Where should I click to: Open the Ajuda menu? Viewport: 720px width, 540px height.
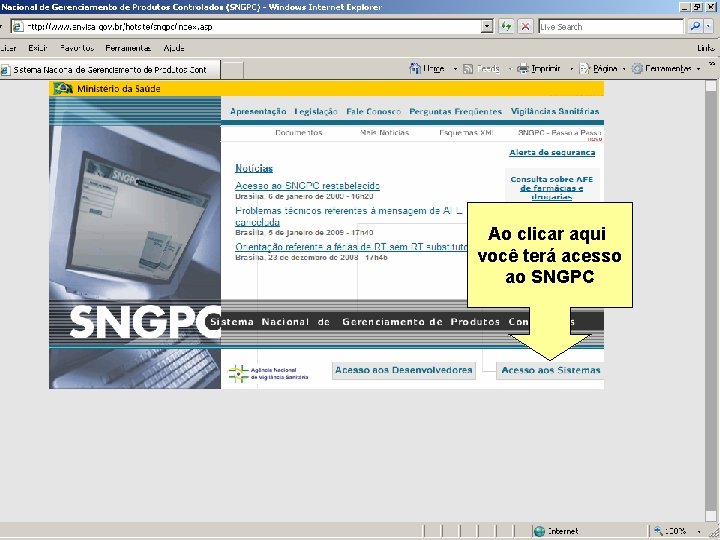[174, 48]
